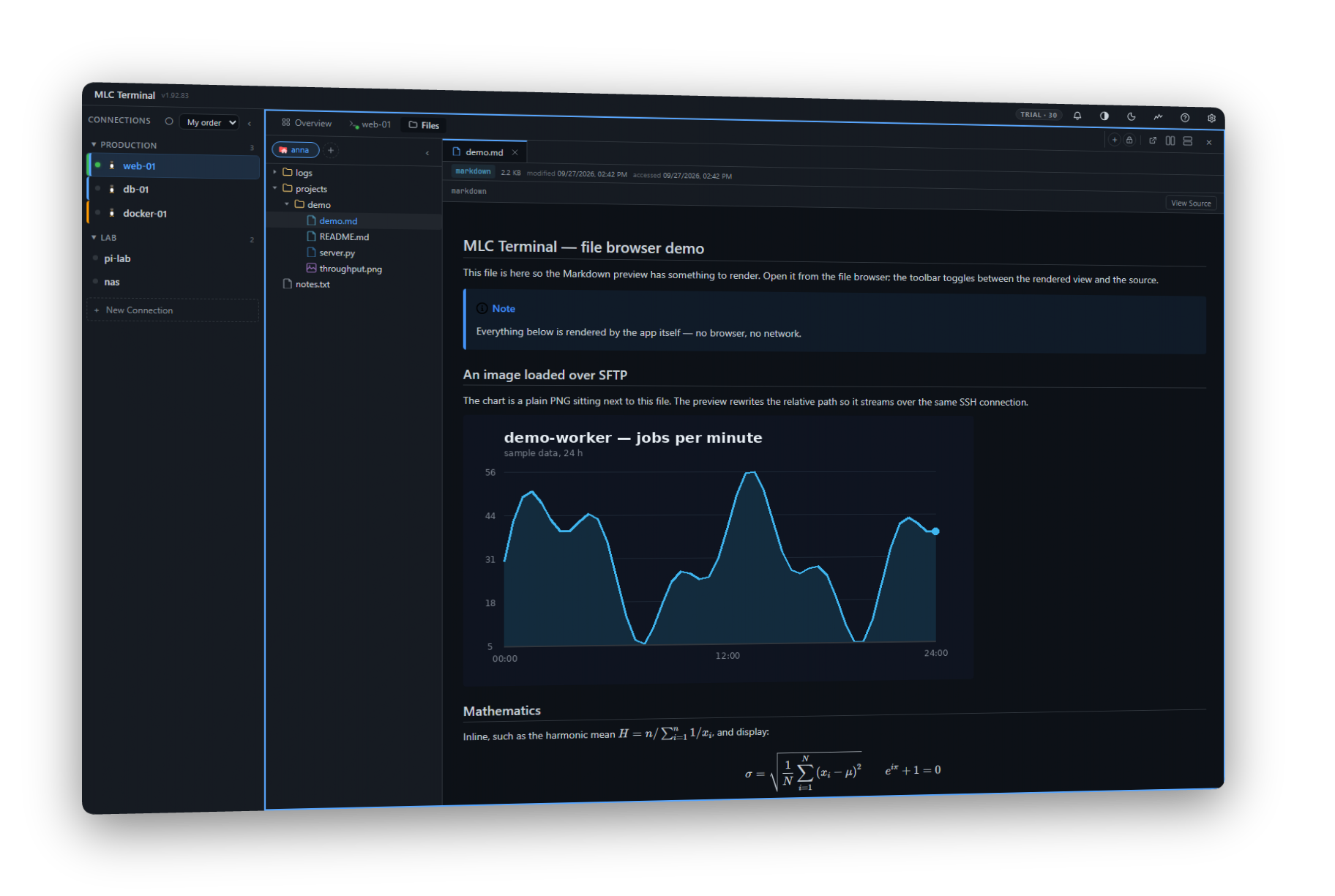
Task: Pop out the pane with the external-link icon
Action: point(1153,141)
